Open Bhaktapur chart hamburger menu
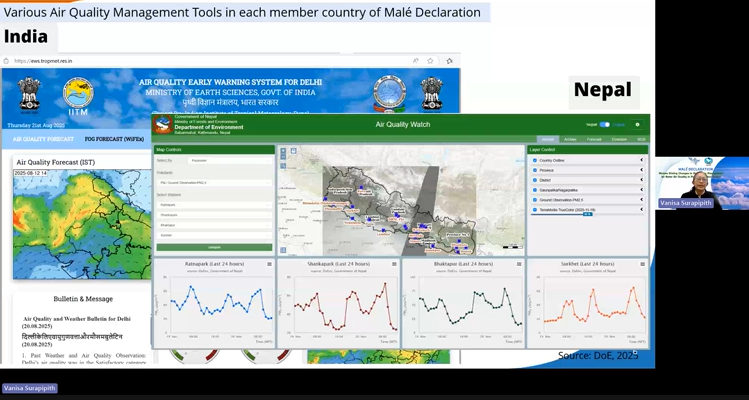Image resolution: width=749 pixels, height=400 pixels. (x=518, y=264)
